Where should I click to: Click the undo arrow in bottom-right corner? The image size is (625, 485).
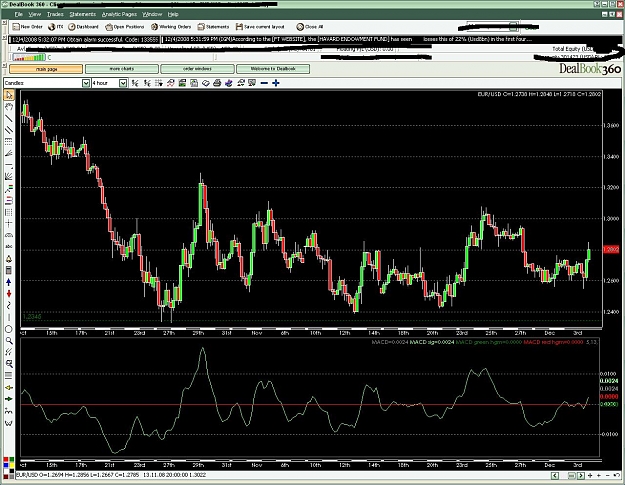click(x=618, y=475)
